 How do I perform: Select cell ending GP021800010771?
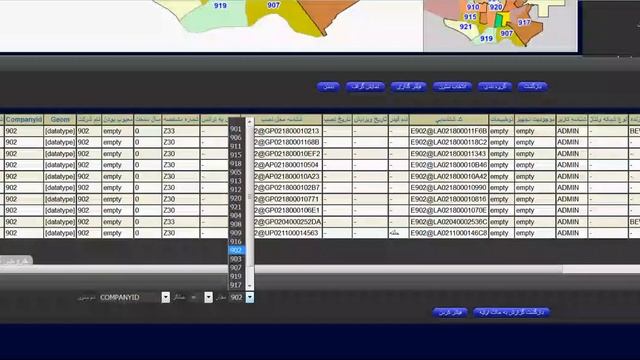[x=288, y=199]
